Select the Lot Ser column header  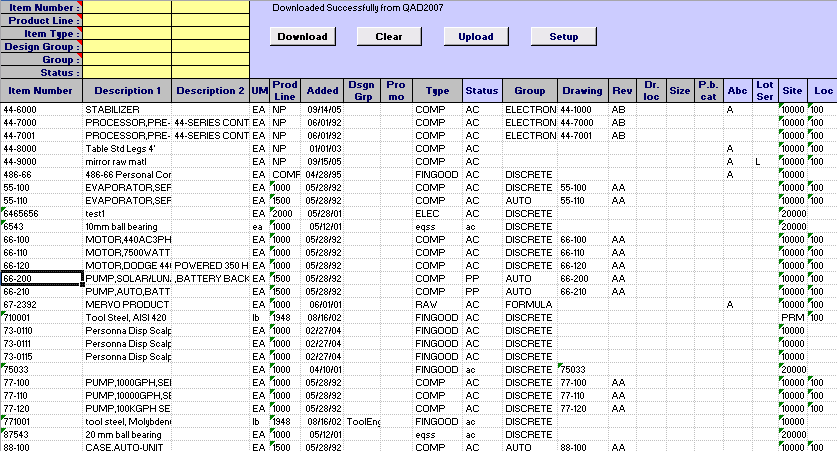pyautogui.click(x=765, y=91)
